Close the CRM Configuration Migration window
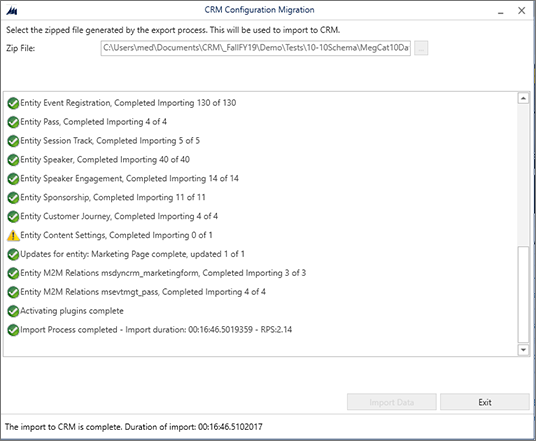The width and height of the screenshot is (536, 441). point(521,11)
